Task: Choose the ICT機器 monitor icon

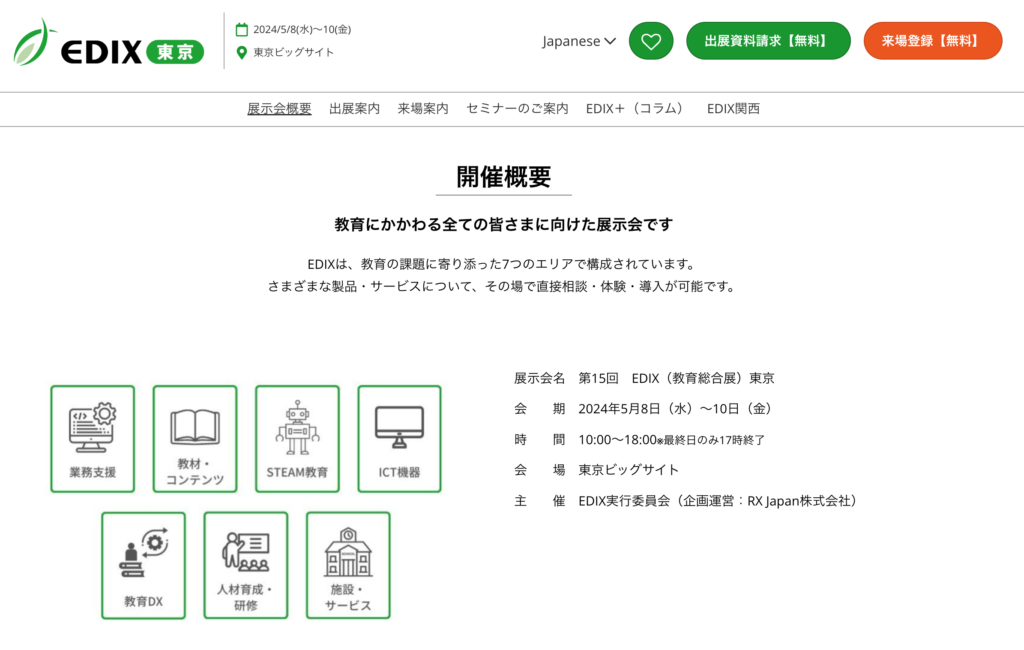Action: [x=399, y=439]
